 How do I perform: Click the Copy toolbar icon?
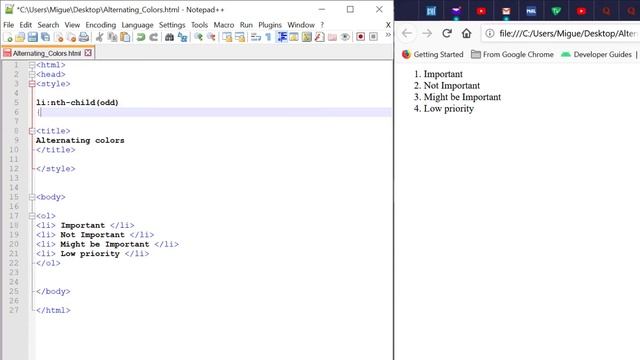coord(112,37)
